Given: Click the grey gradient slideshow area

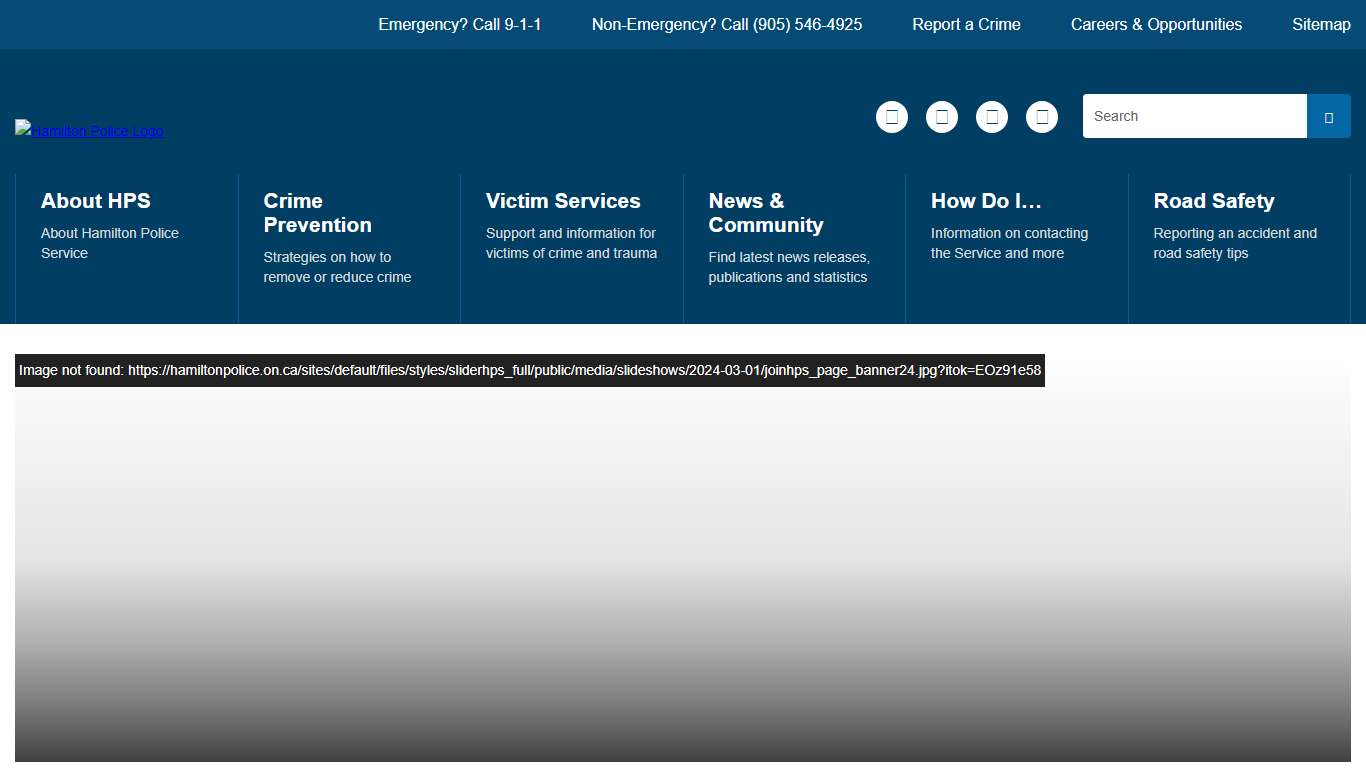Looking at the screenshot, I should pyautogui.click(x=683, y=580).
